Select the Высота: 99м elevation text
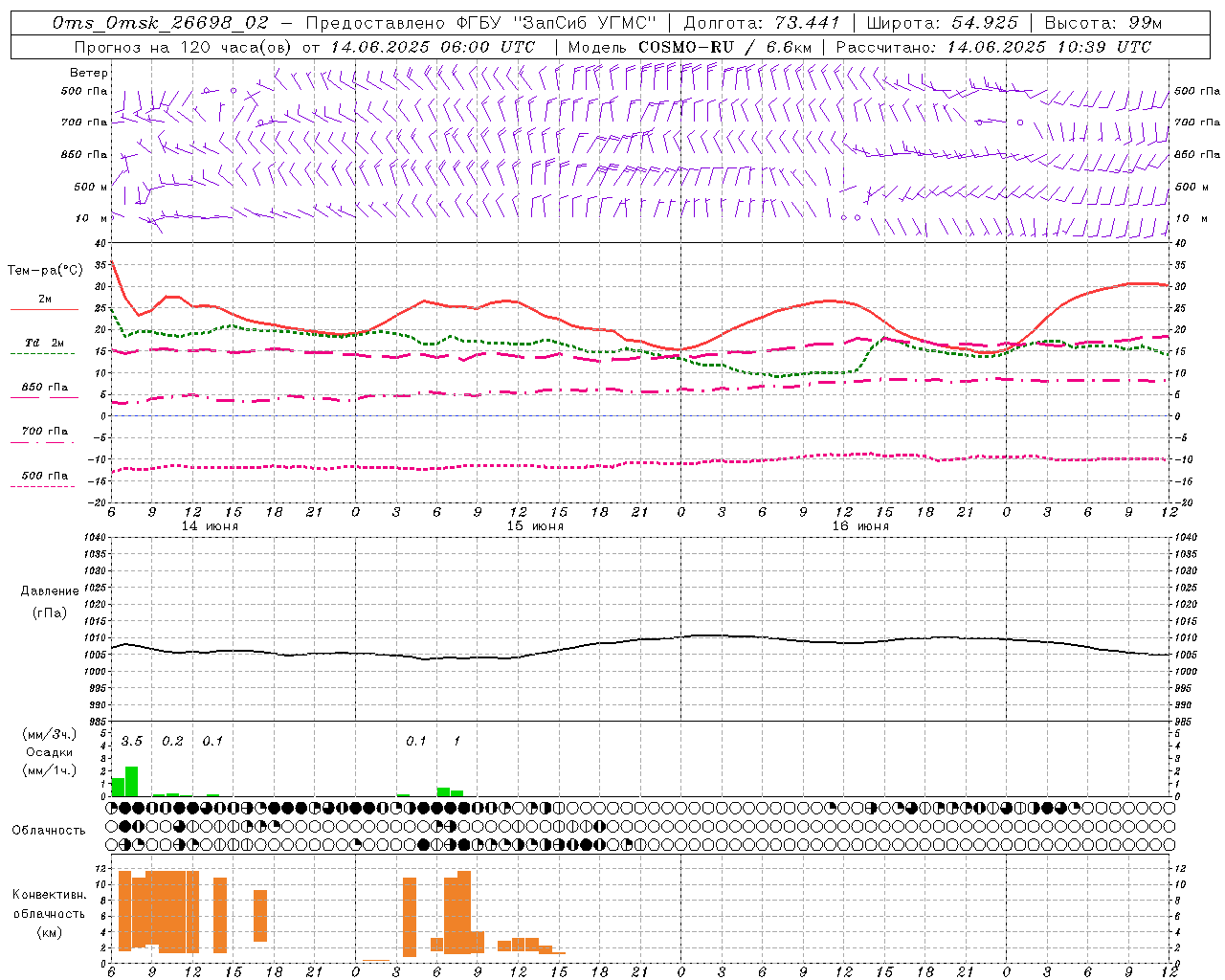Image resolution: width=1225 pixels, height=980 pixels. point(1103,23)
